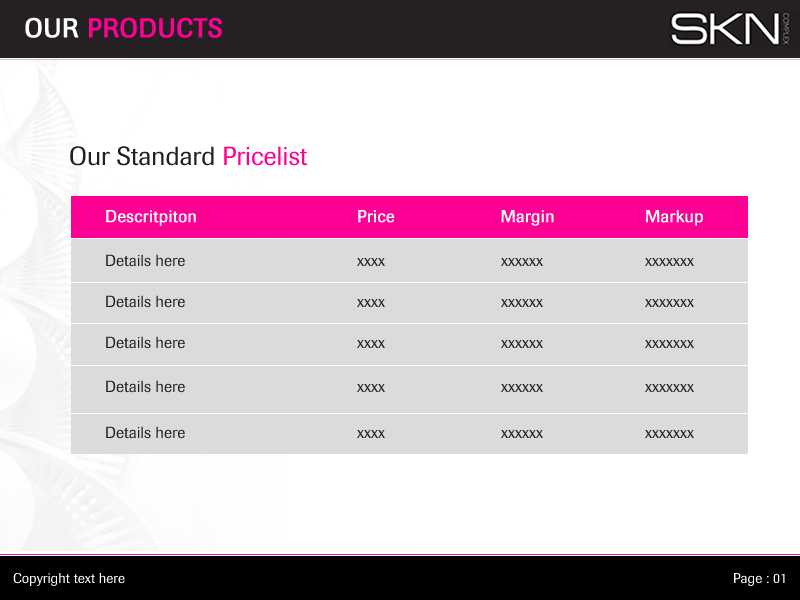The width and height of the screenshot is (800, 600).
Task: Click the SKN Complex logo
Action: point(730,28)
